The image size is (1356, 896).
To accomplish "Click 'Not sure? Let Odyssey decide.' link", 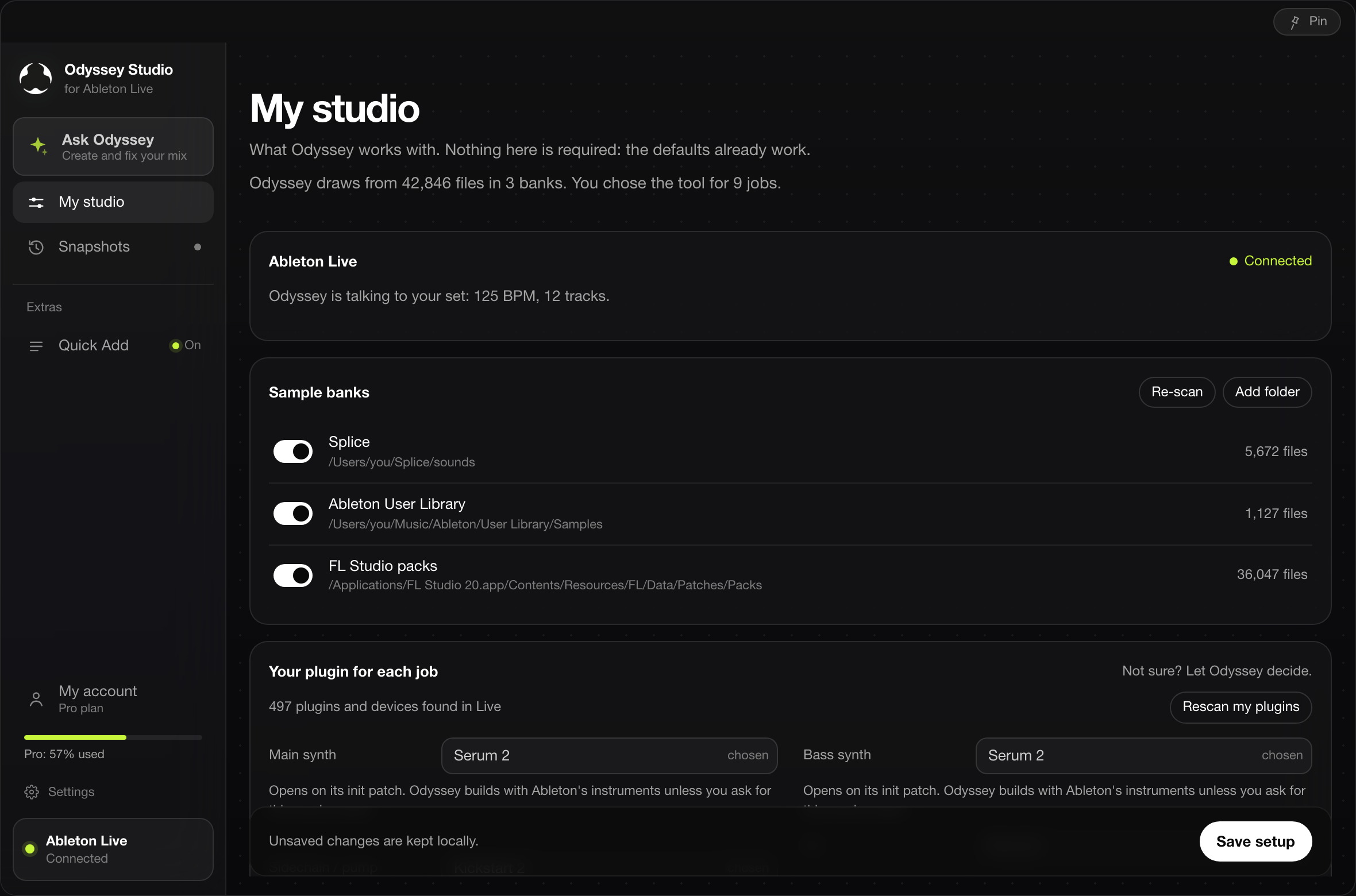I will point(1217,671).
